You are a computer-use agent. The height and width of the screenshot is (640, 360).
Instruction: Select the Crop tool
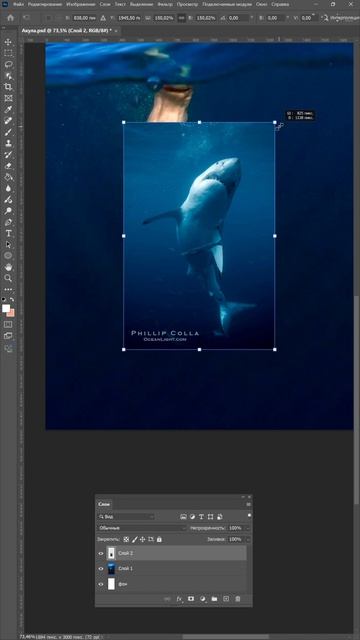(x=8, y=87)
